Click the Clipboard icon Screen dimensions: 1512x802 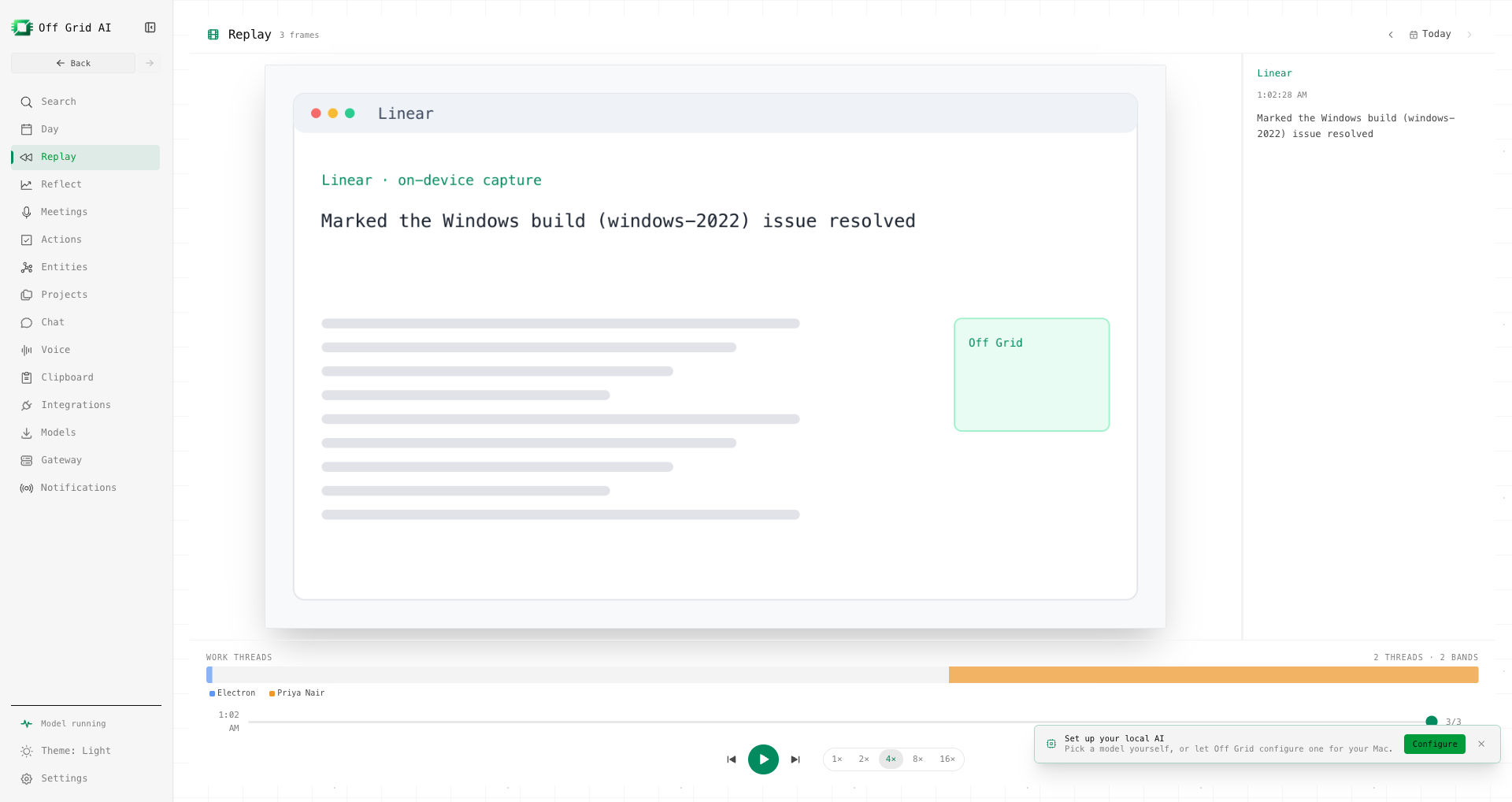pyautogui.click(x=27, y=378)
